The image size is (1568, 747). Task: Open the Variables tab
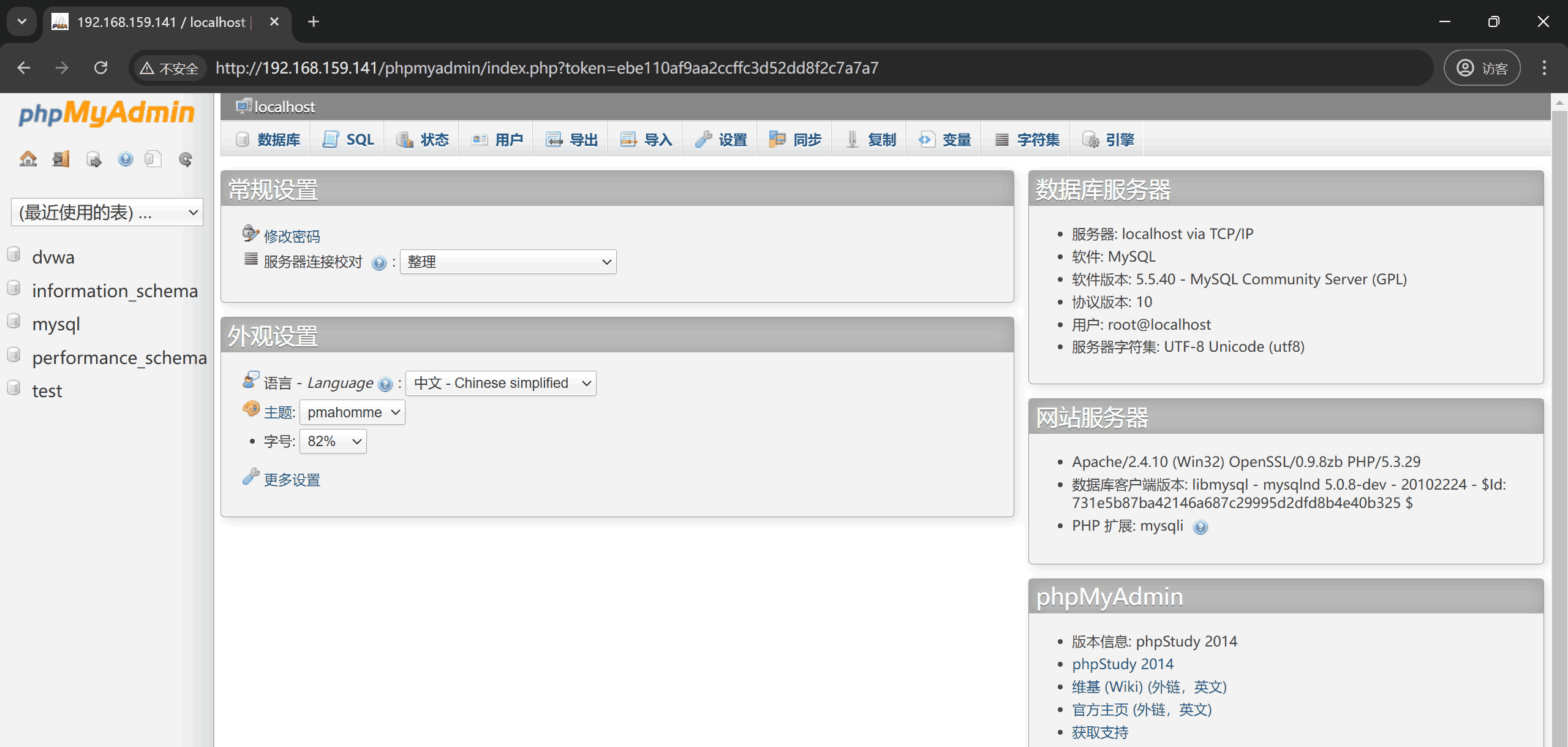pyautogui.click(x=943, y=139)
